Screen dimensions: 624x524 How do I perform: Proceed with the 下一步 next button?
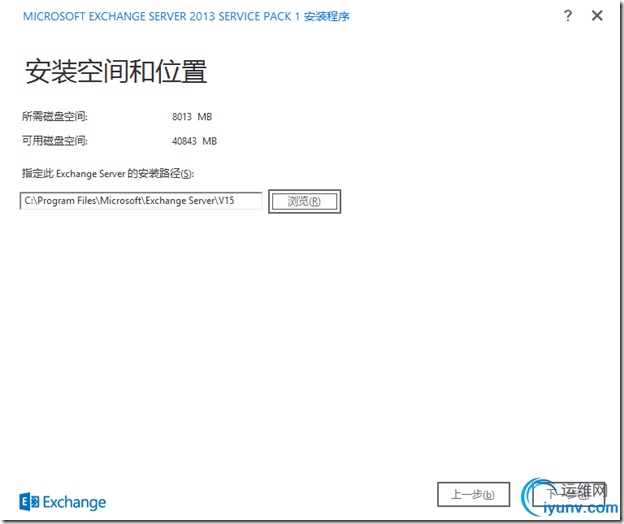tap(569, 495)
